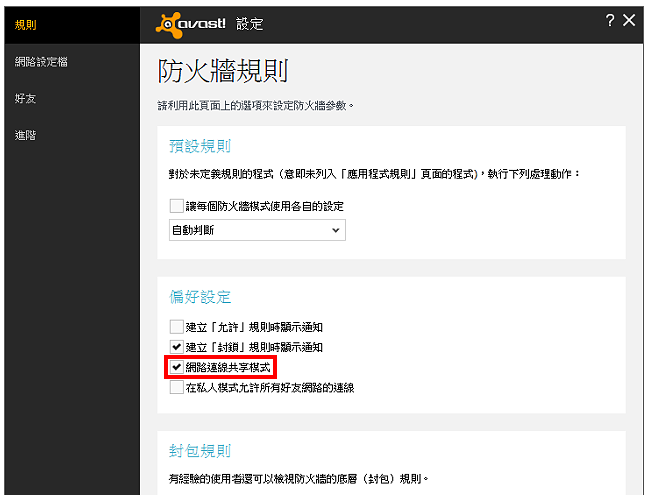Close the avast settings window
Image resolution: width=650 pixels, height=495 pixels.
[x=629, y=20]
